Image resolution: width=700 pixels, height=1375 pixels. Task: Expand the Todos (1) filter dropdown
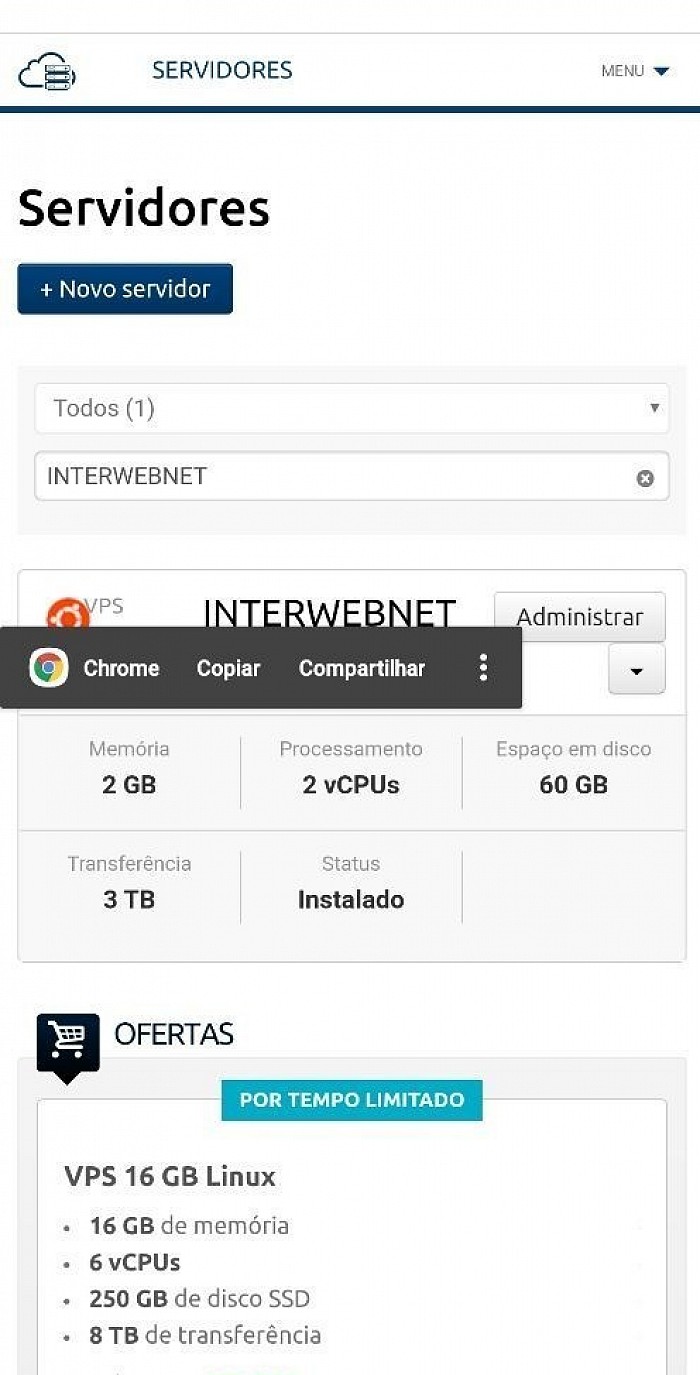[x=352, y=408]
